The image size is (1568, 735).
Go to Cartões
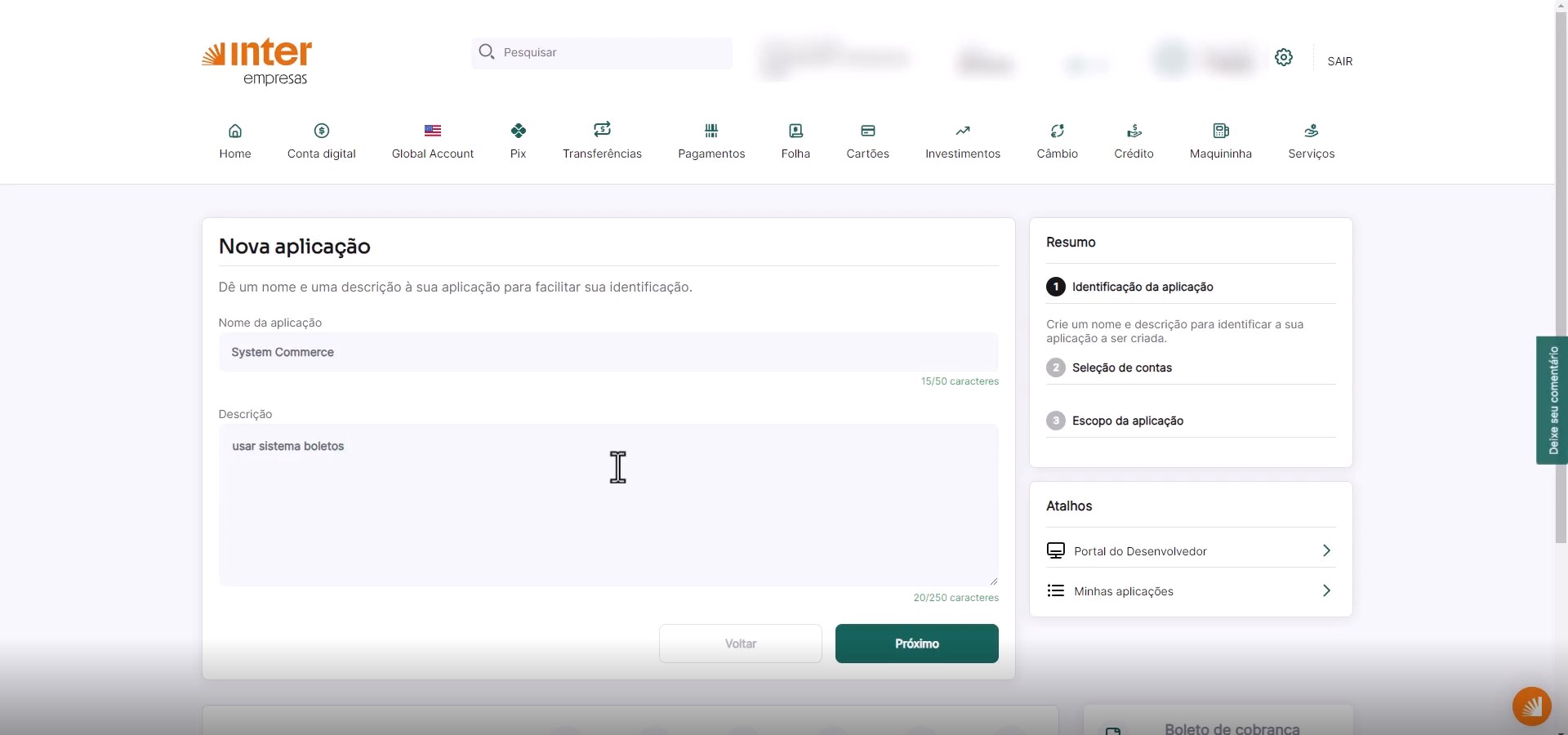point(867,140)
